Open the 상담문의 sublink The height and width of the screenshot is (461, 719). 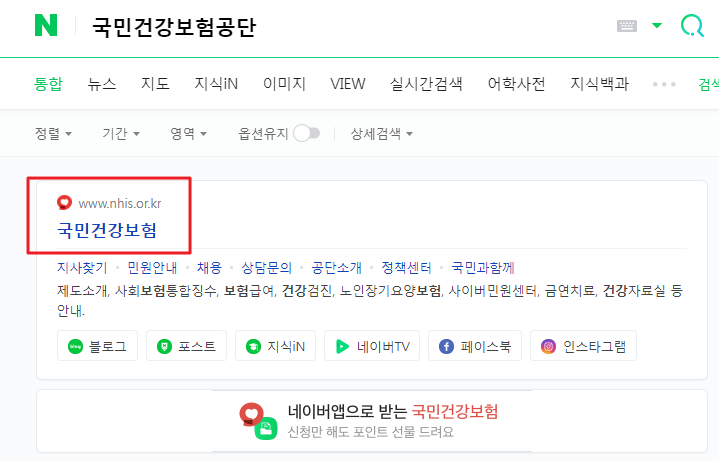point(266,267)
